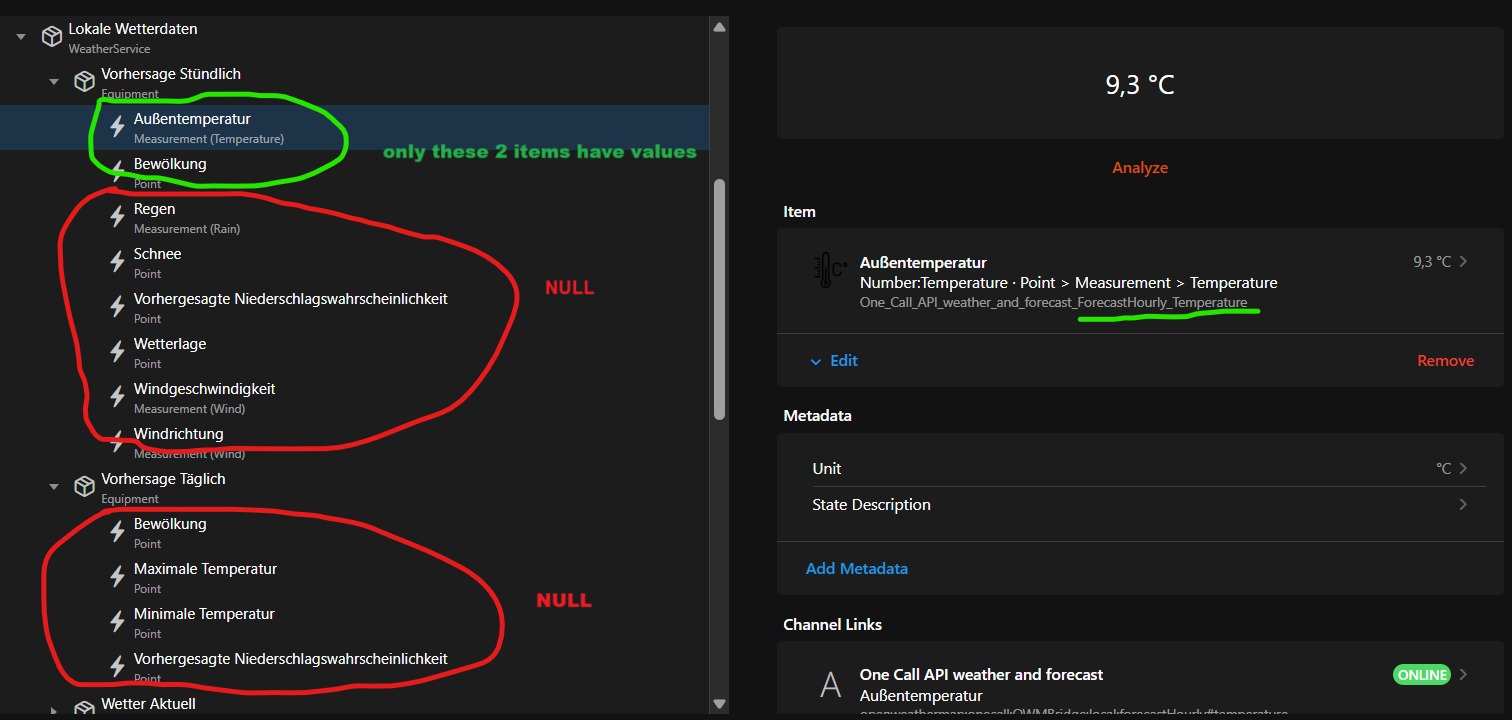This screenshot has height=720, width=1512.
Task: Click the Vorhersage Täglich equipment cube icon
Action: 84,487
